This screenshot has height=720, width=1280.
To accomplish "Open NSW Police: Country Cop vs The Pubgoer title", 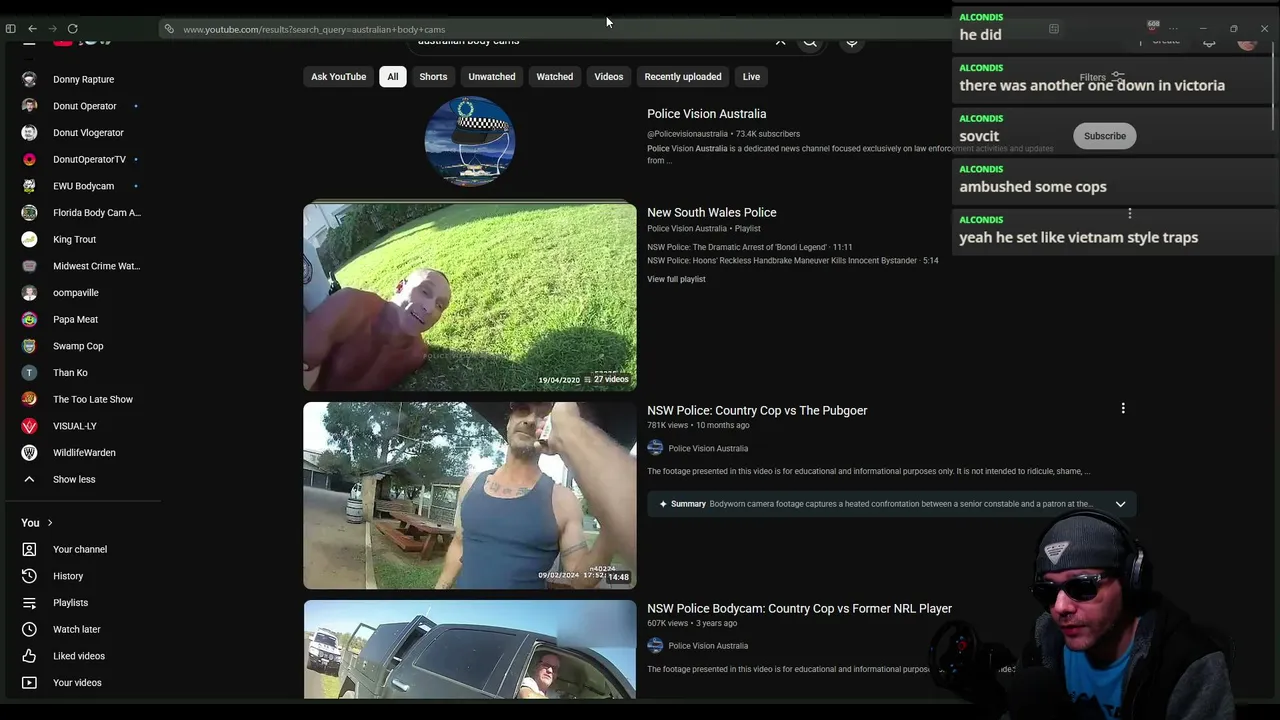I will pyautogui.click(x=757, y=410).
